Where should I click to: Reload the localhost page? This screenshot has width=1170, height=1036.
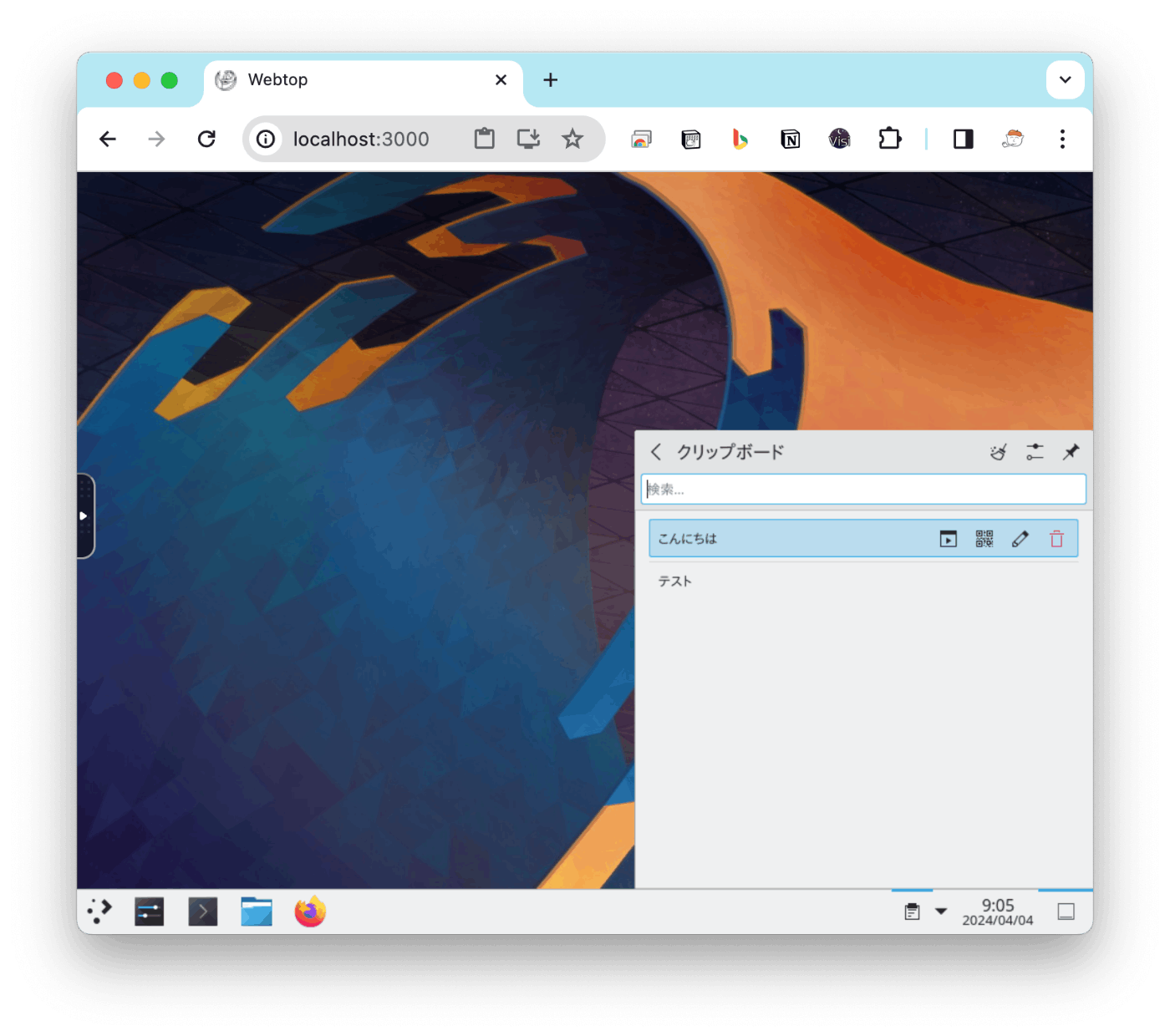(x=206, y=140)
